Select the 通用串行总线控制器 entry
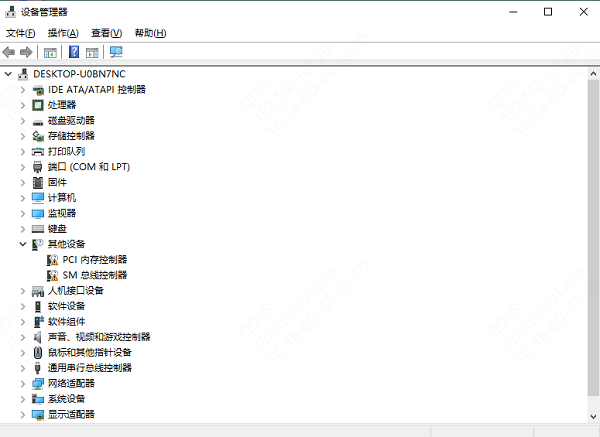600x437 pixels. [89, 368]
